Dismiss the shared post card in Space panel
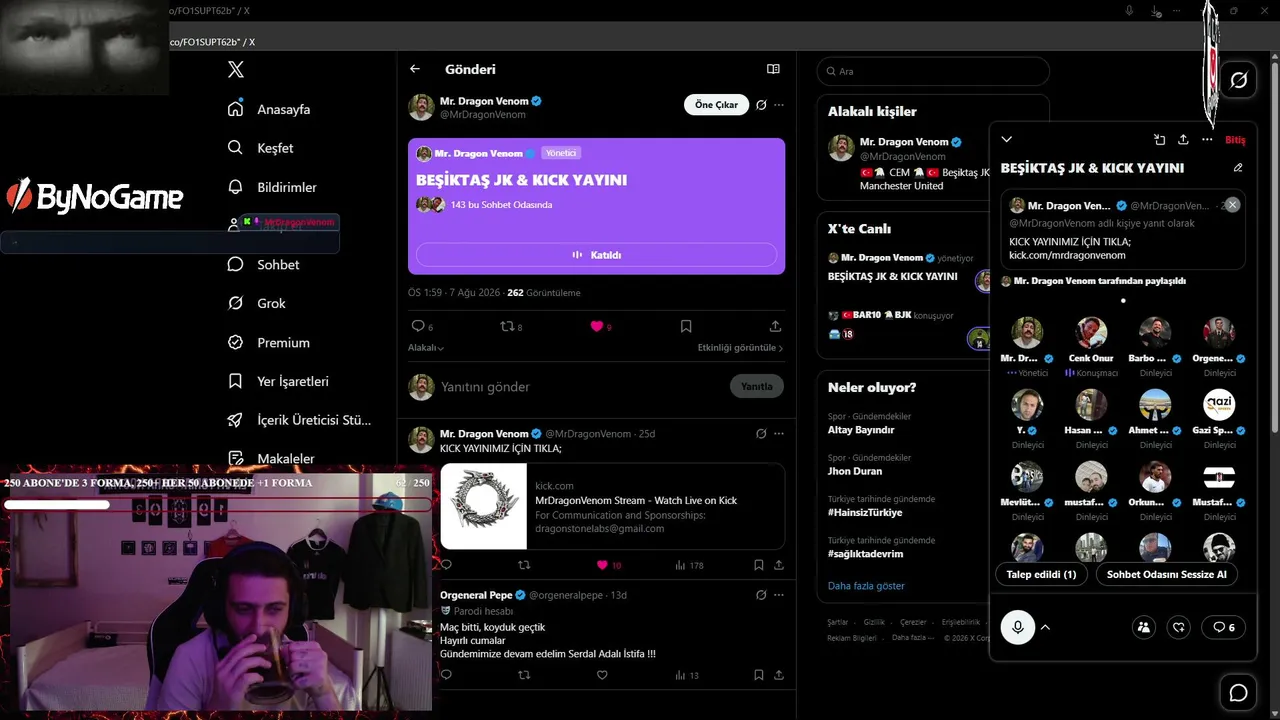1280x720 pixels. click(x=1233, y=205)
